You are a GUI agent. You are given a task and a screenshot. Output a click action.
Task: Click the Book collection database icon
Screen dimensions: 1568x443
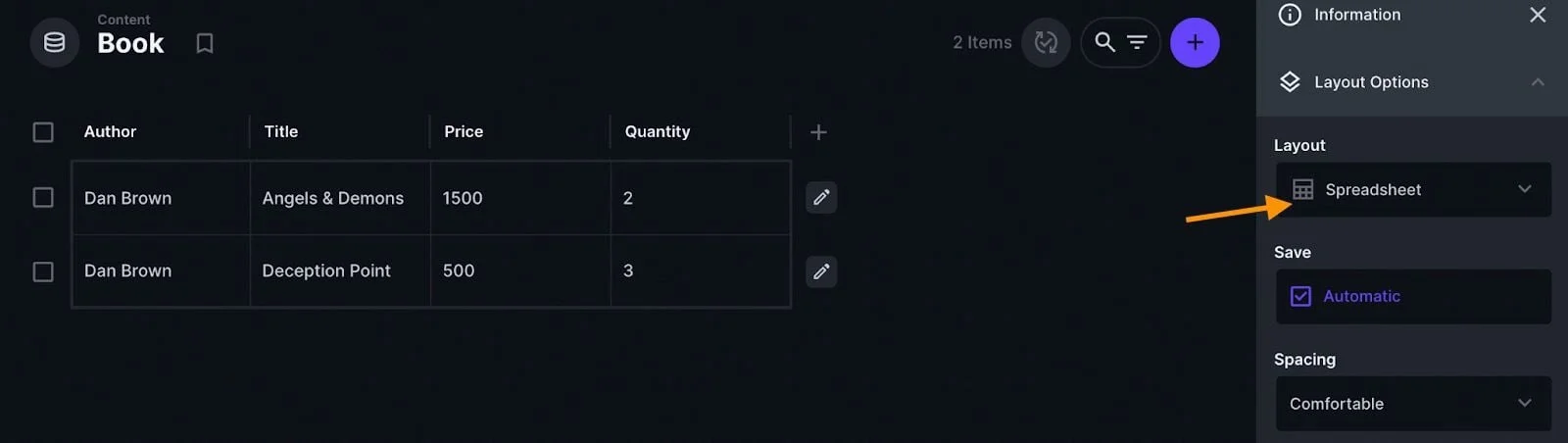point(55,43)
